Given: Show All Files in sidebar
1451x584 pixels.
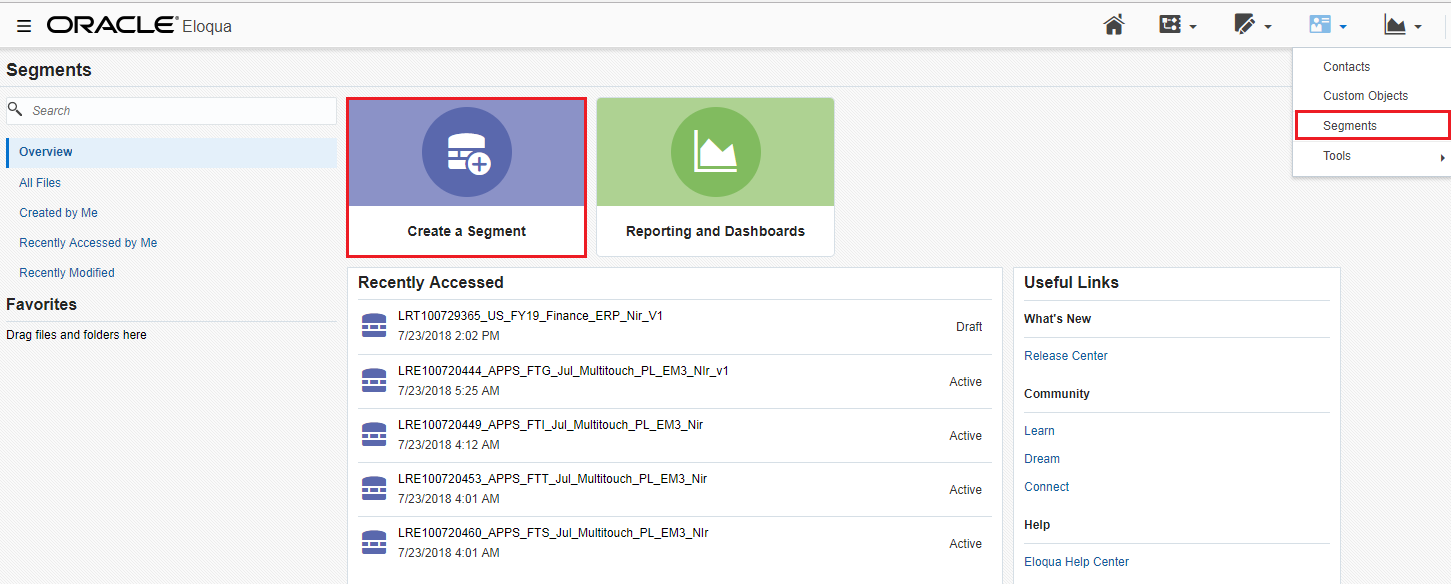Looking at the screenshot, I should (40, 183).
